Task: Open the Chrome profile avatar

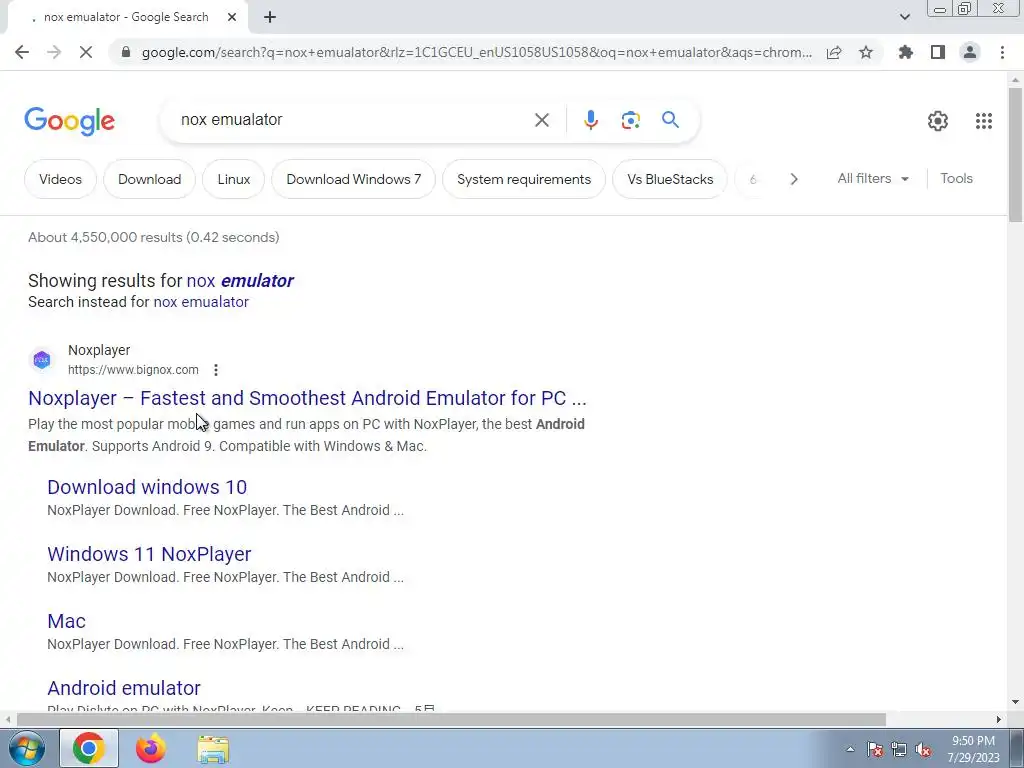Action: (x=970, y=52)
